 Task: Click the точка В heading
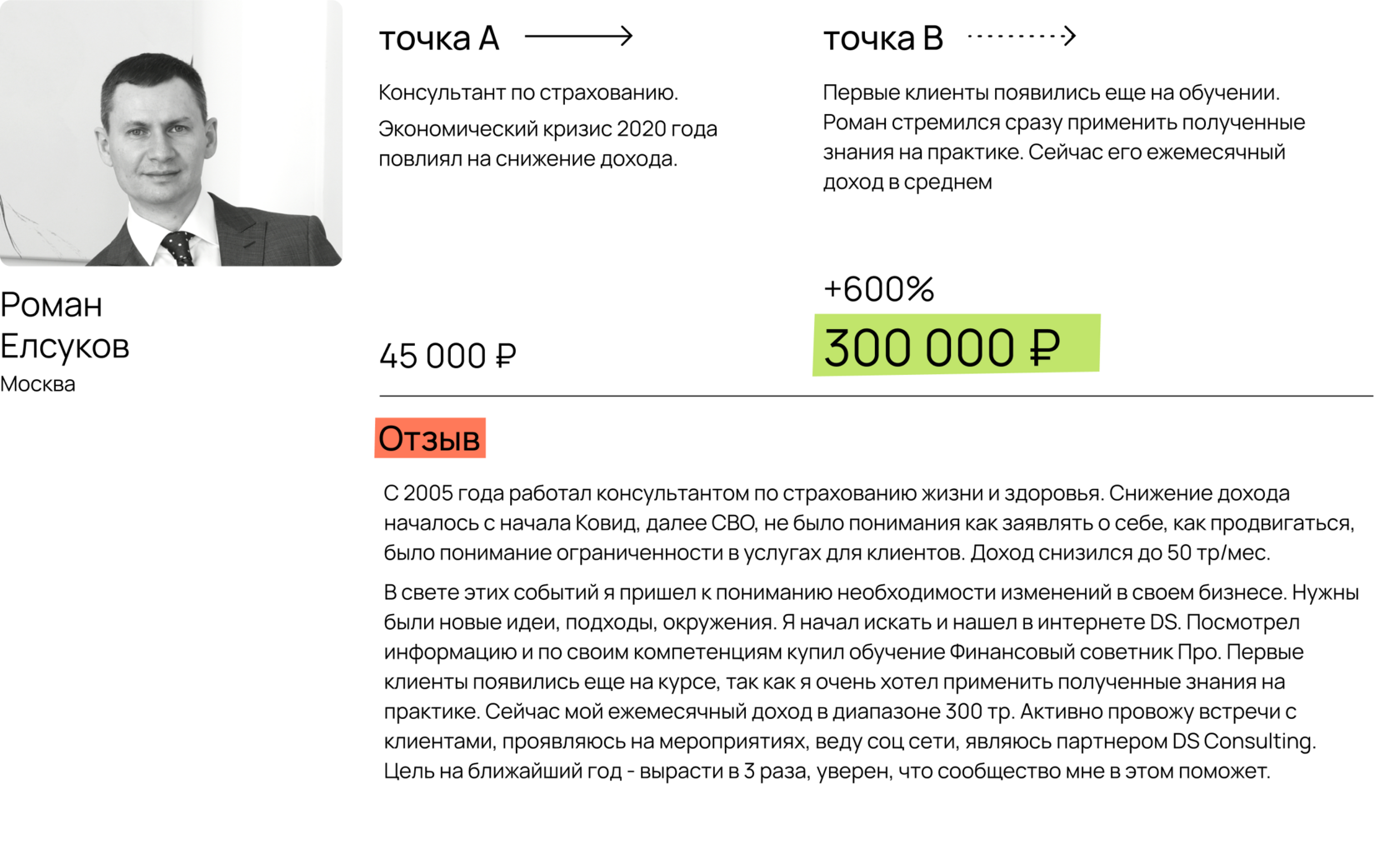(x=883, y=38)
